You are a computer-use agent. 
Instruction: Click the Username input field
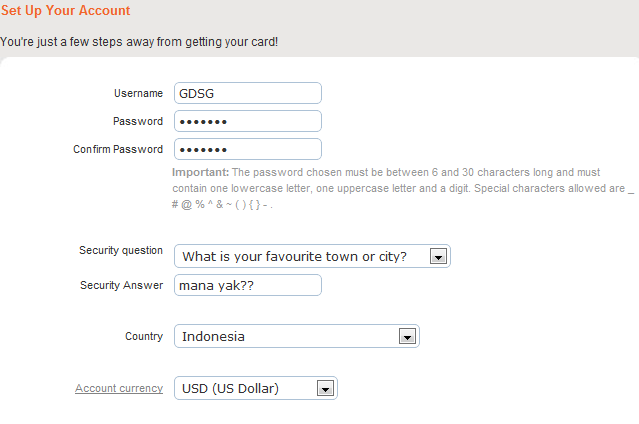[x=247, y=93]
